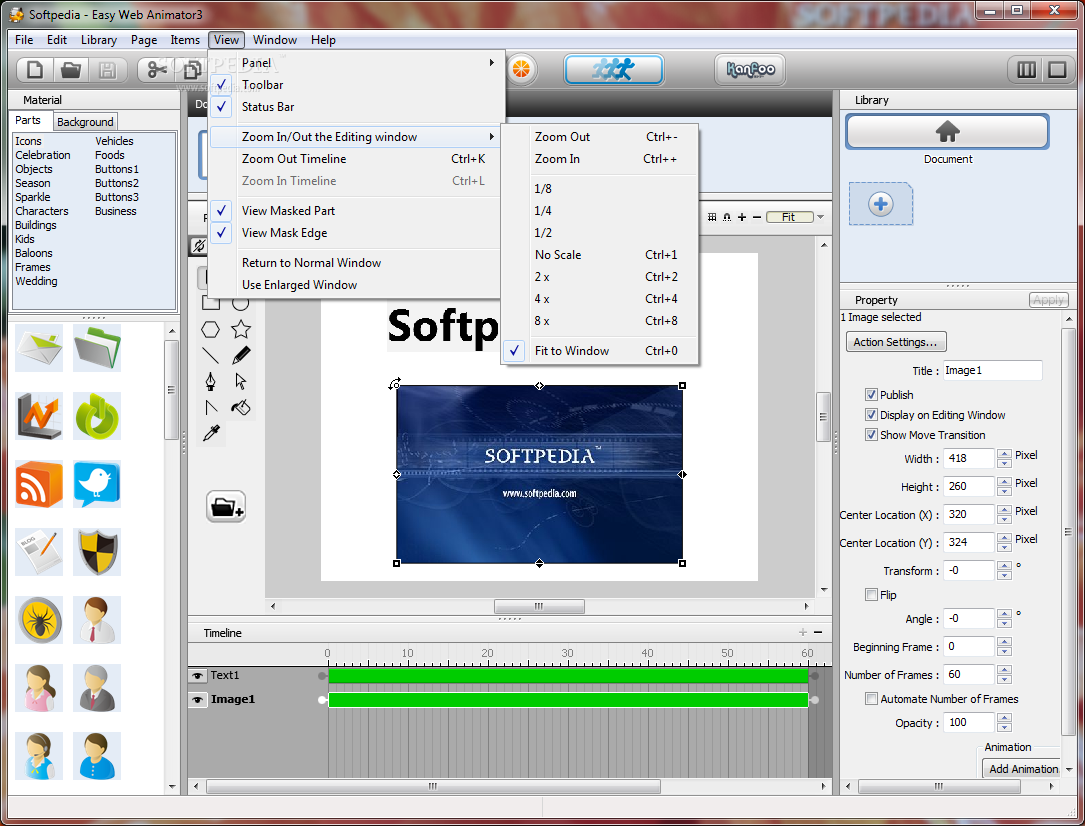Click the plus add-to-library tile

(881, 204)
